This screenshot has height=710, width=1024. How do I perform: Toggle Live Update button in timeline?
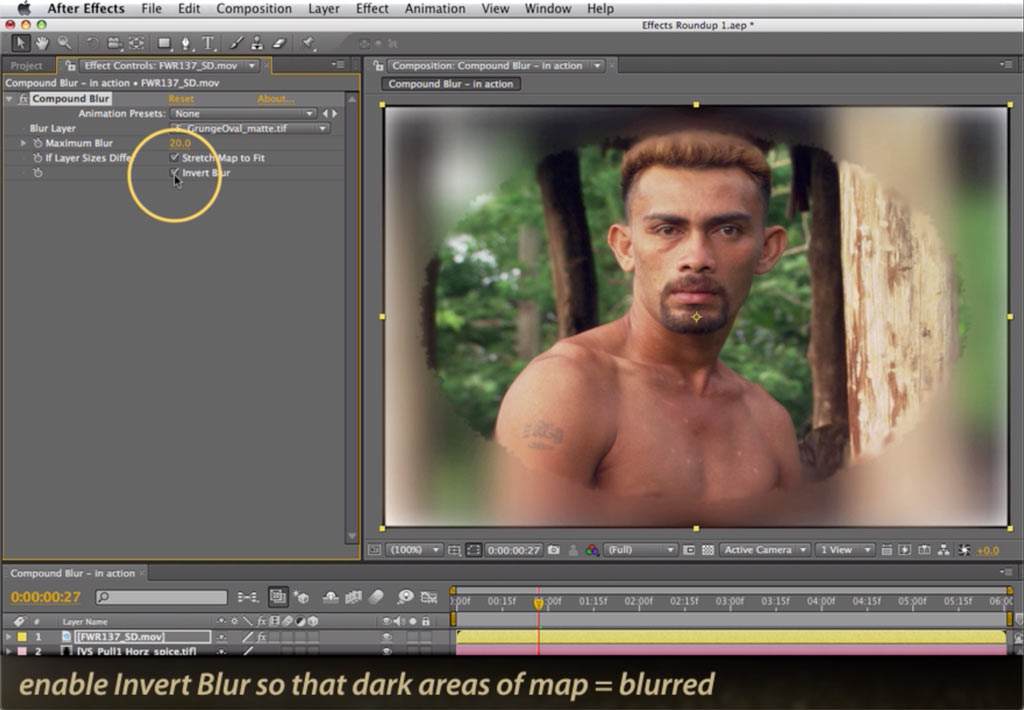coord(278,596)
